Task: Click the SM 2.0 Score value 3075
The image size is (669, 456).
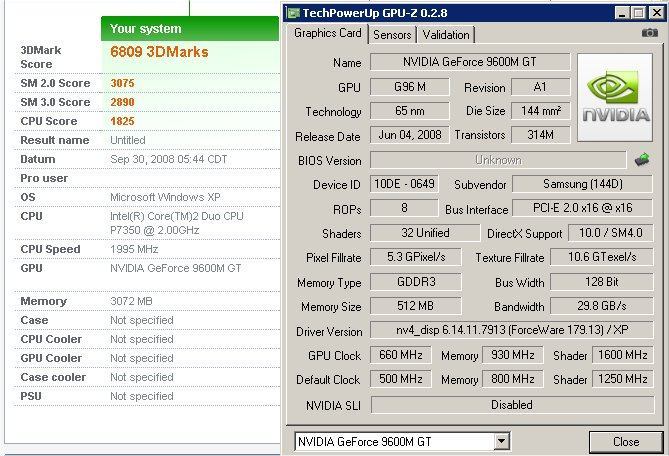Action: coord(122,83)
